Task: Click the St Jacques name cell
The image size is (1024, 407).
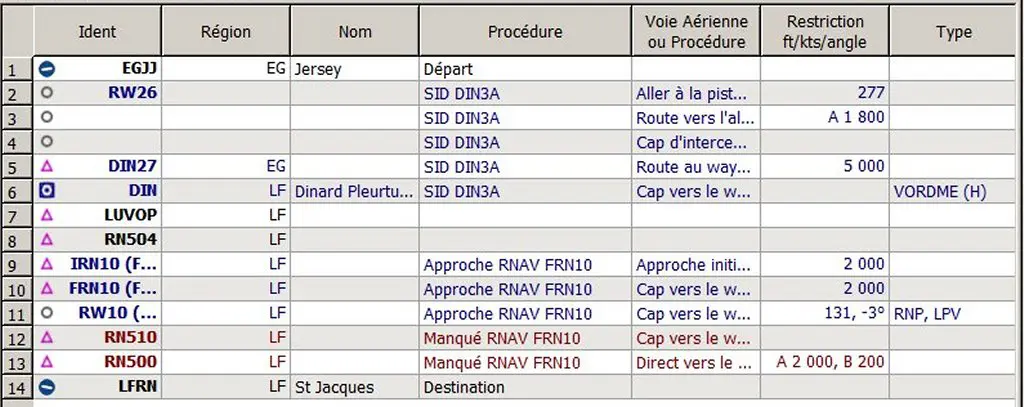Action: point(355,387)
